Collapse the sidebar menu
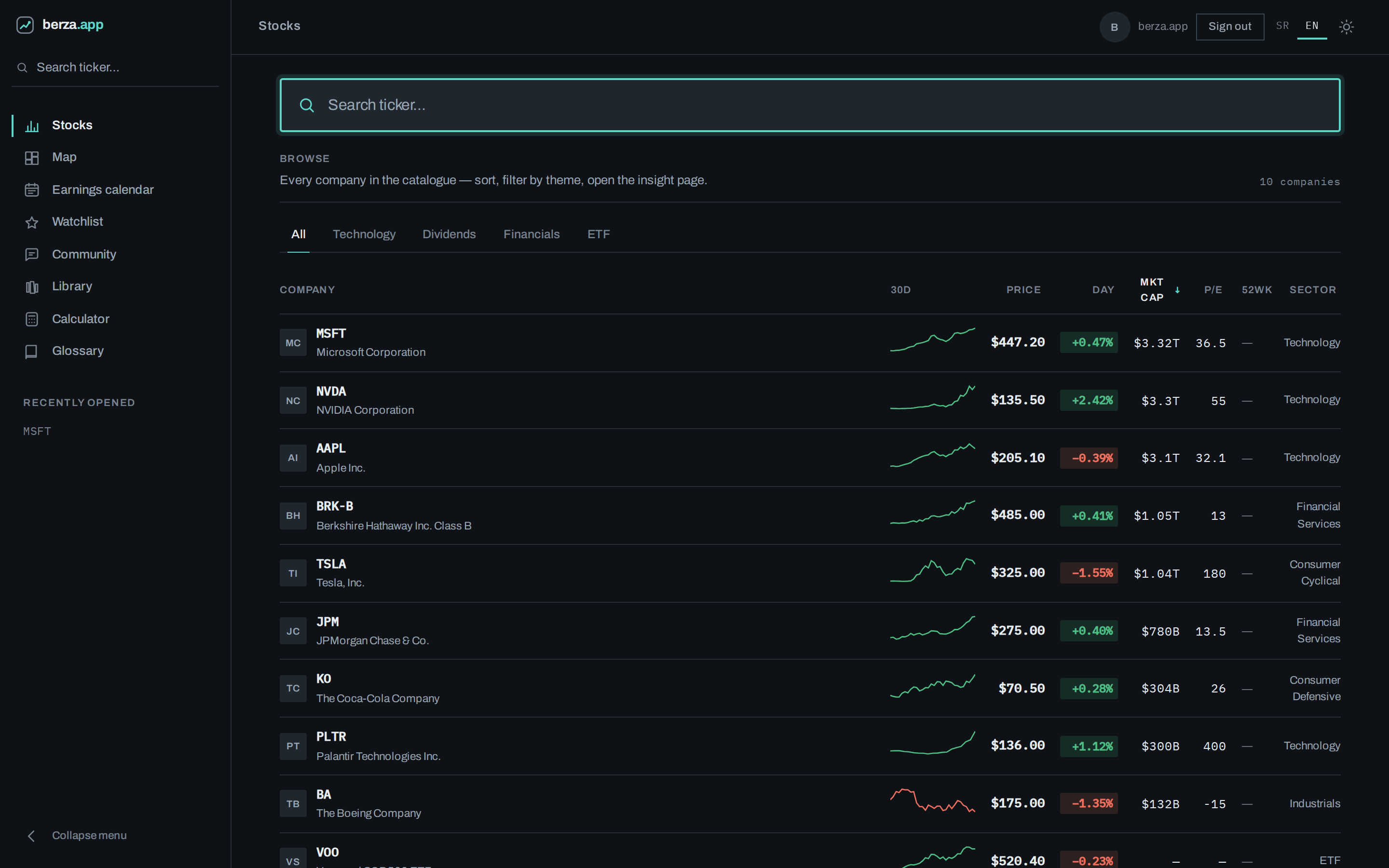Image resolution: width=1389 pixels, height=868 pixels. click(x=77, y=836)
